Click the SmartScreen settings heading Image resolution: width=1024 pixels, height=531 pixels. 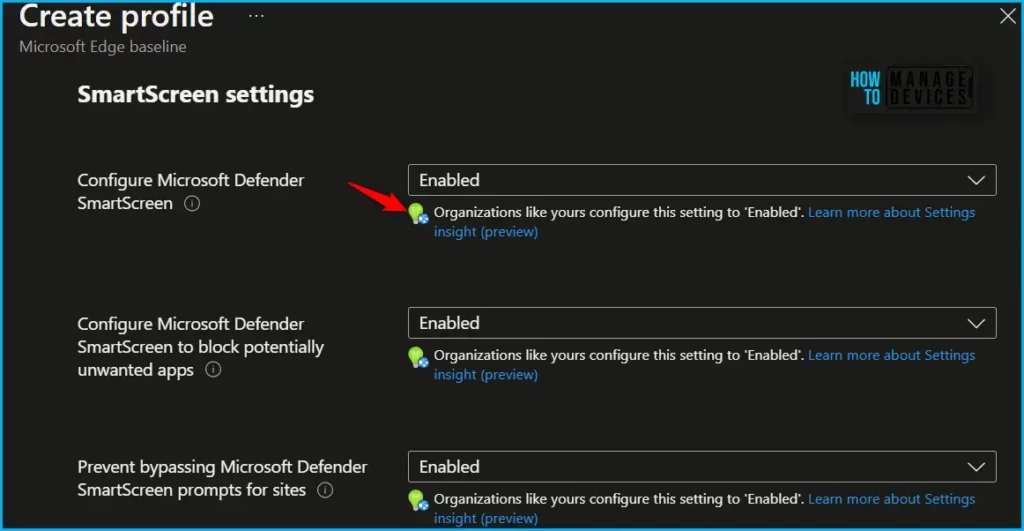(x=196, y=95)
